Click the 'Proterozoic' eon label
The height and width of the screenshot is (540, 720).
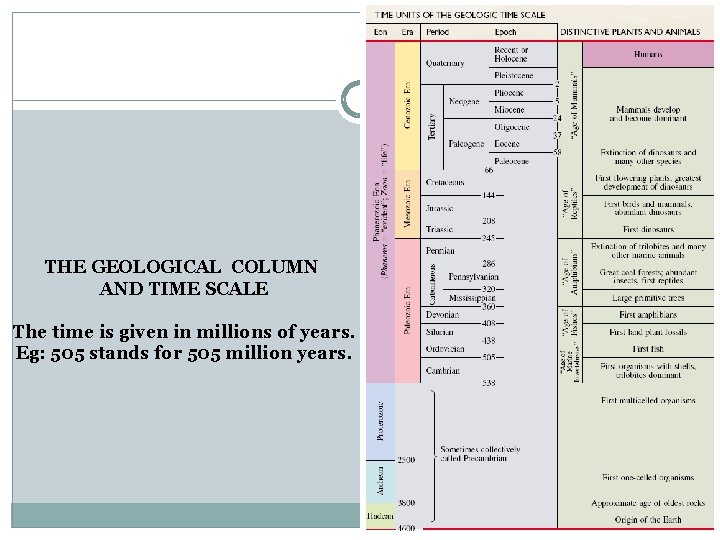tap(380, 422)
